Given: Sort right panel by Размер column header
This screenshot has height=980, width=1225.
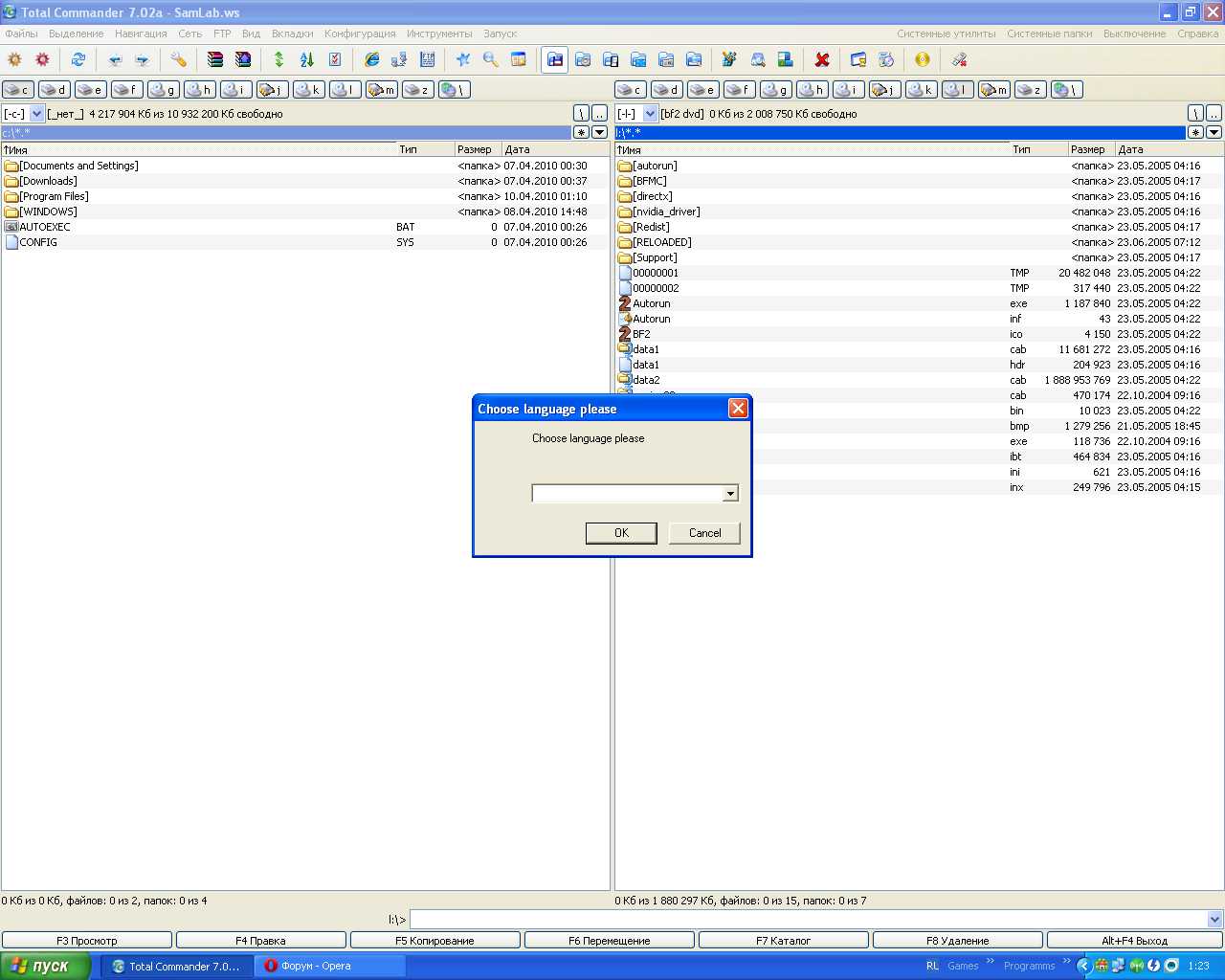Looking at the screenshot, I should [1091, 149].
